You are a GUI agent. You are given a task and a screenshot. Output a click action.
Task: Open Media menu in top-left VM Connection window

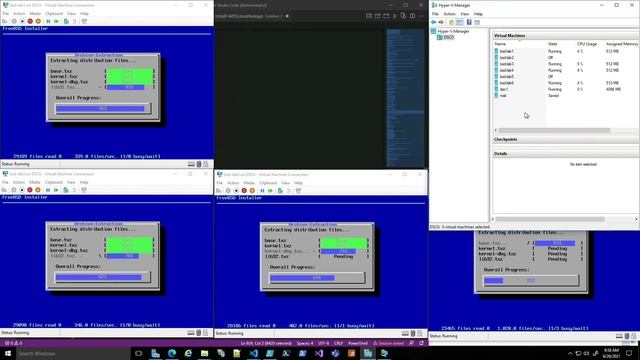click(35, 13)
